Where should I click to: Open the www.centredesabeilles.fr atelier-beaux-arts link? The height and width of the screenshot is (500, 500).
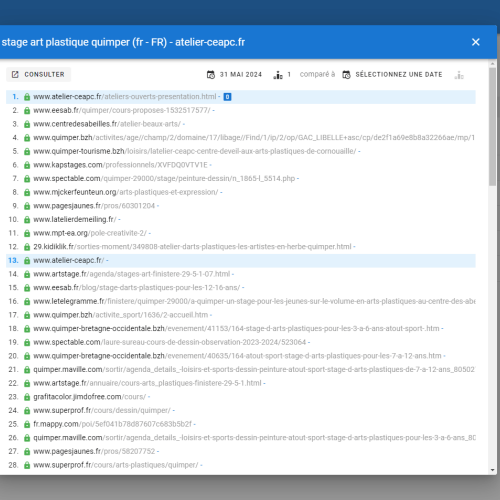107,124
